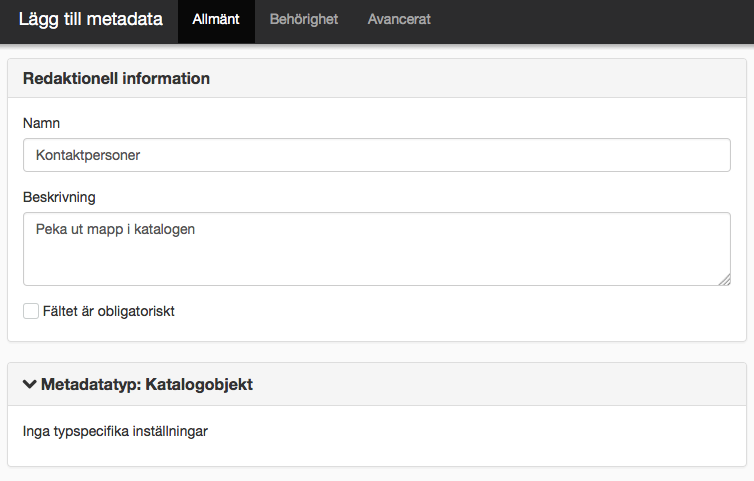Place cursor after 'Peka ut mapp i katalogen'
Viewport: 754px width, 481px height.
197,229
